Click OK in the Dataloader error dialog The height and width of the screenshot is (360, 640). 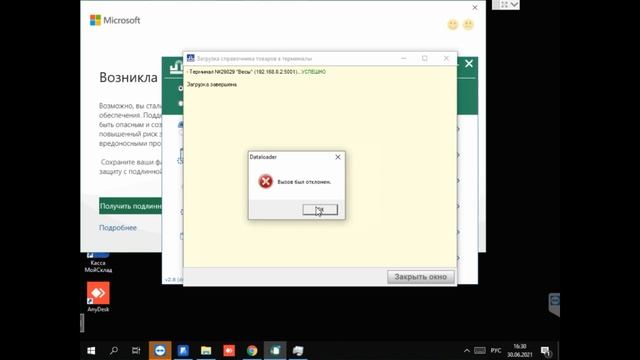coord(320,209)
